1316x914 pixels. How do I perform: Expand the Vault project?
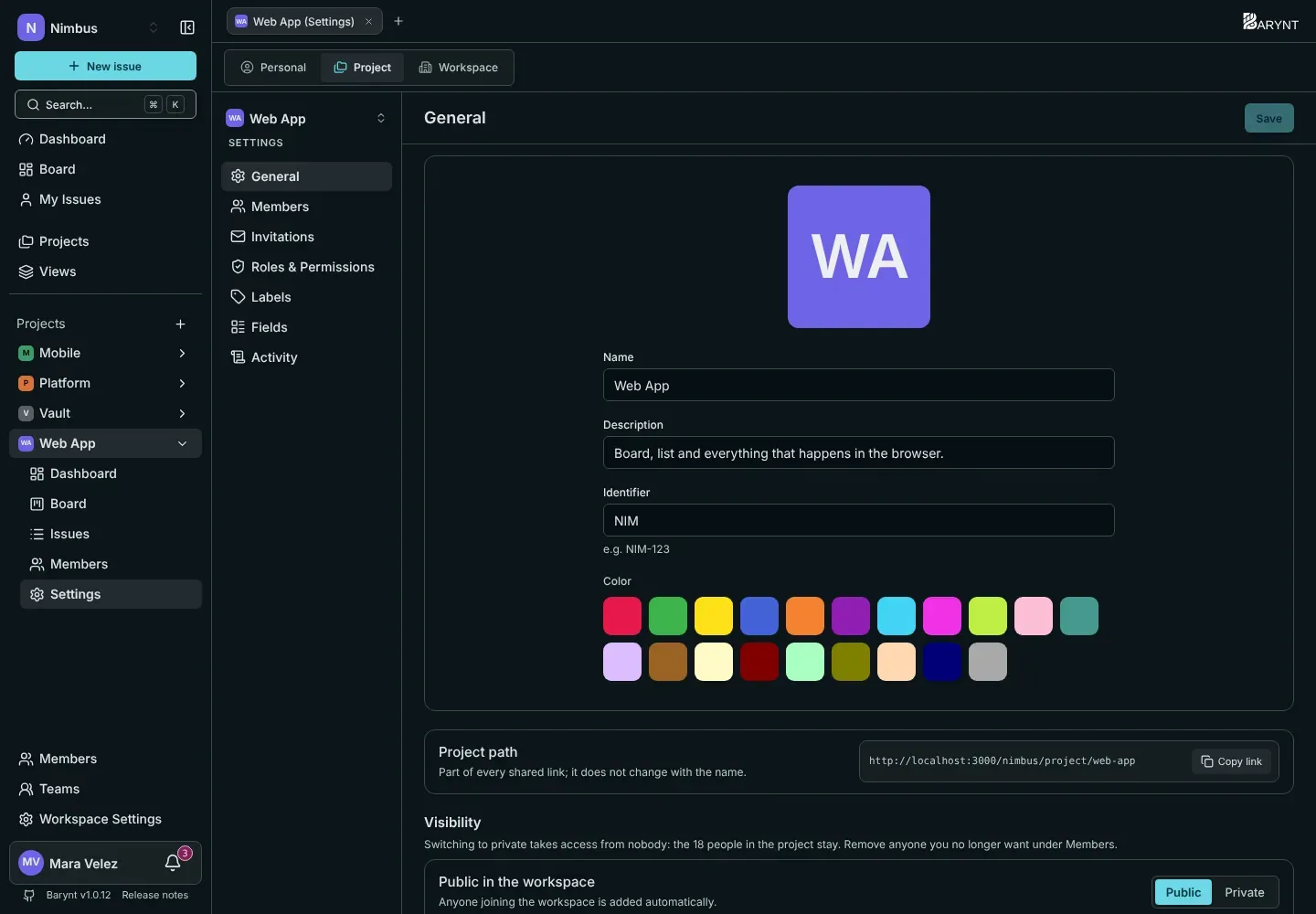click(x=182, y=413)
